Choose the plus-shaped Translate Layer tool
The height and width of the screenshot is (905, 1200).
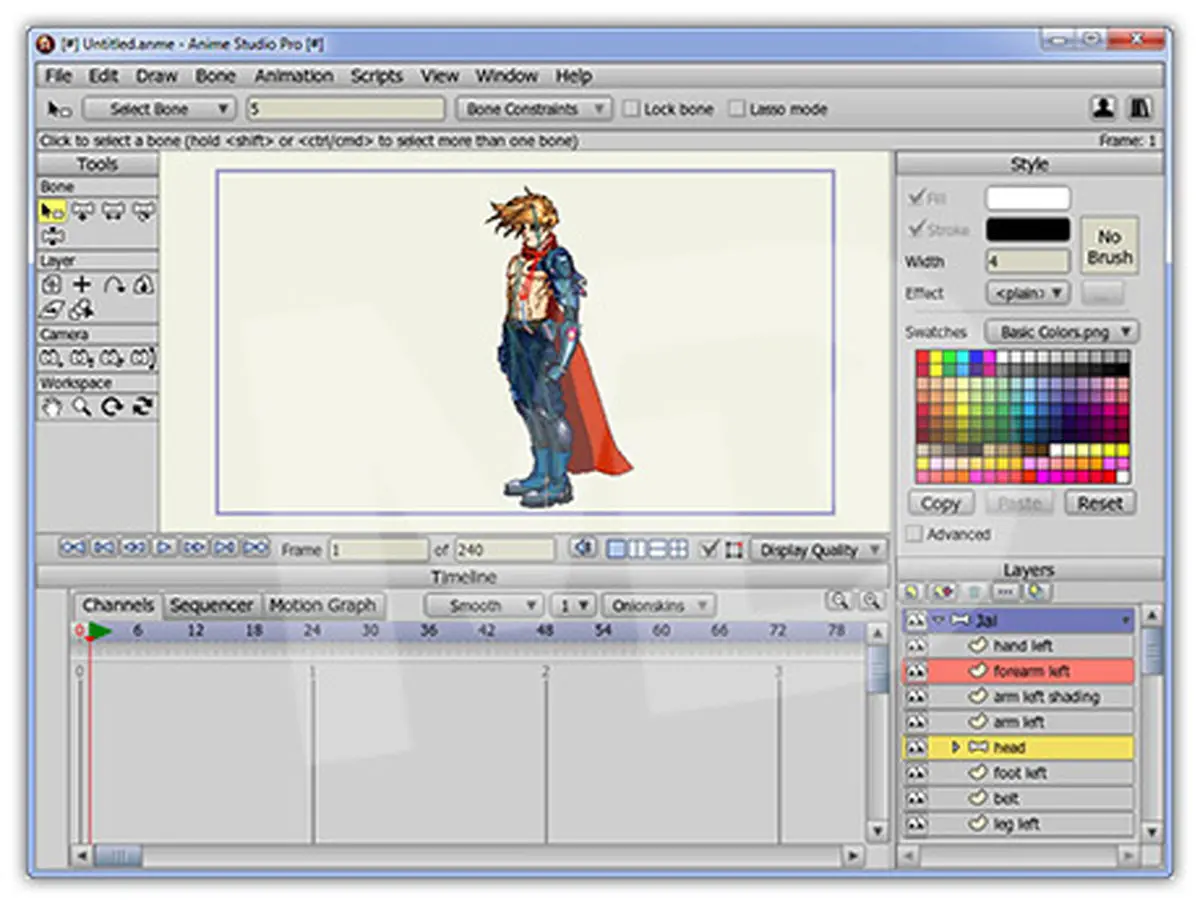point(82,285)
